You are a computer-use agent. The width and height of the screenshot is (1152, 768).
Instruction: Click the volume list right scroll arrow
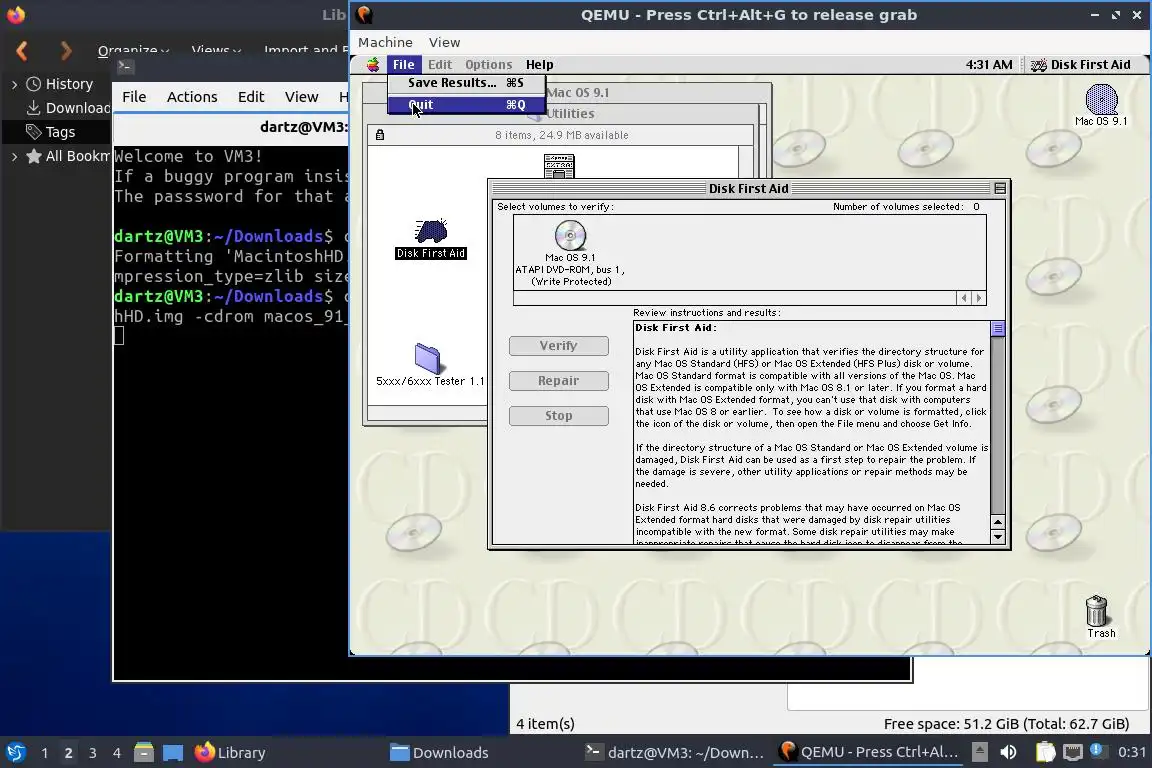[979, 298]
